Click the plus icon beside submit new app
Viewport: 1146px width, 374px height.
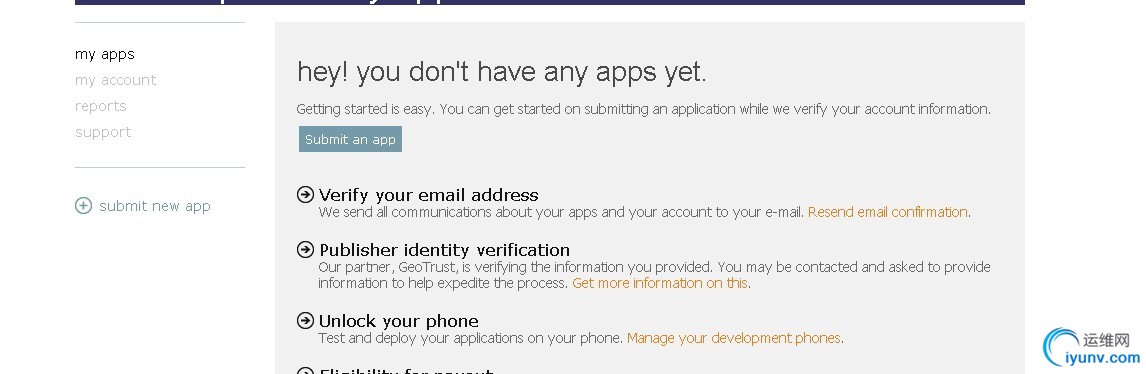(83, 206)
